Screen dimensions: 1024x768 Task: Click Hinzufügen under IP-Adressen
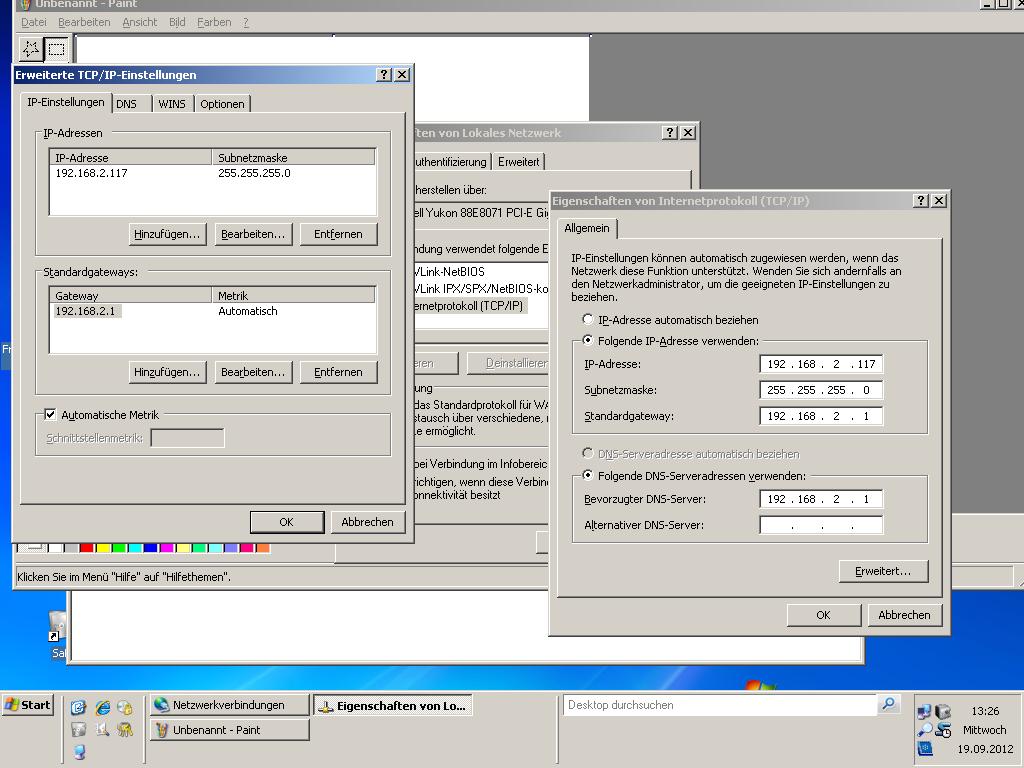tap(168, 234)
